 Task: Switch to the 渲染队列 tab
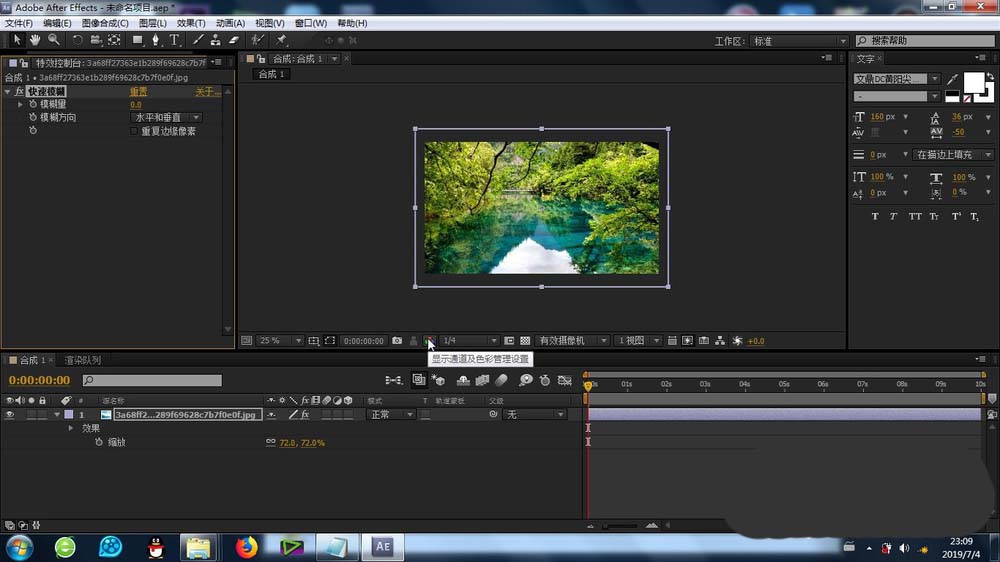pos(82,360)
